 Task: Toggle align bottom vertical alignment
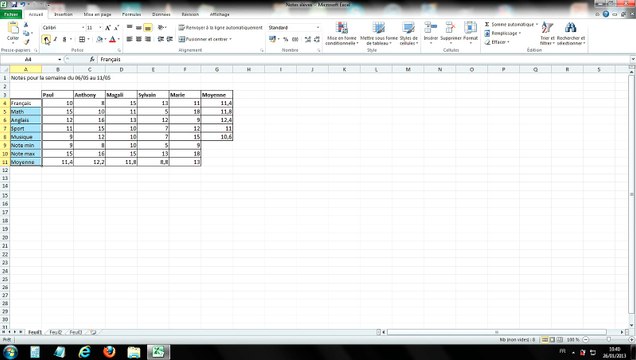[x=148, y=28]
